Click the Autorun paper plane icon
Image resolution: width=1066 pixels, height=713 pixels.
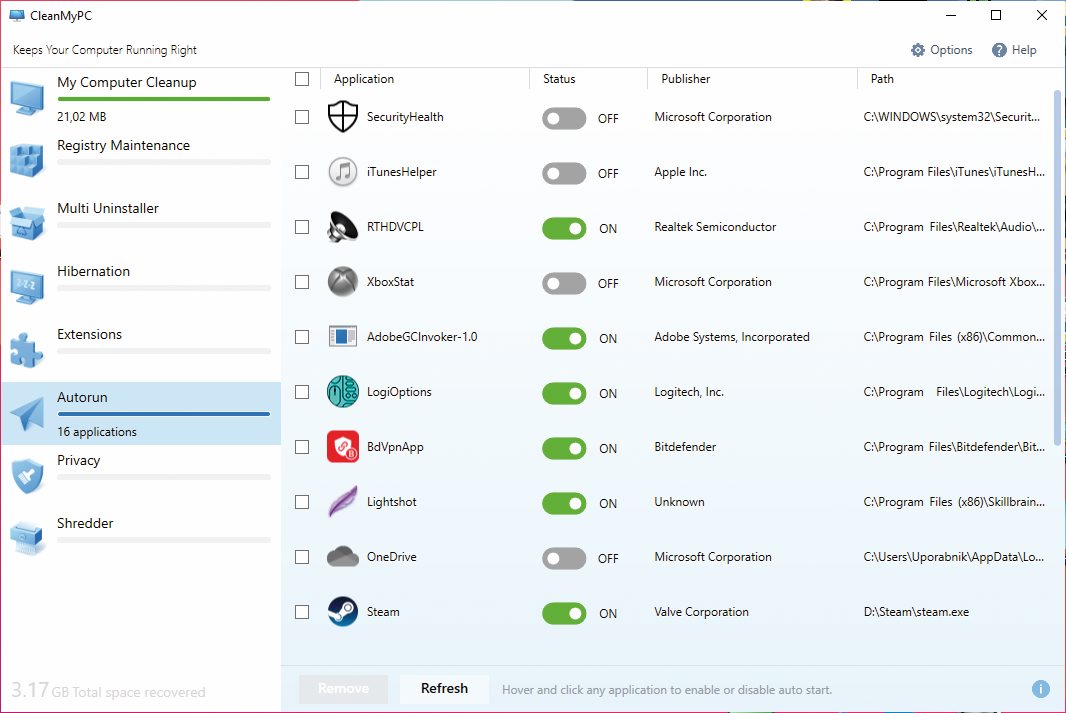tap(27, 413)
